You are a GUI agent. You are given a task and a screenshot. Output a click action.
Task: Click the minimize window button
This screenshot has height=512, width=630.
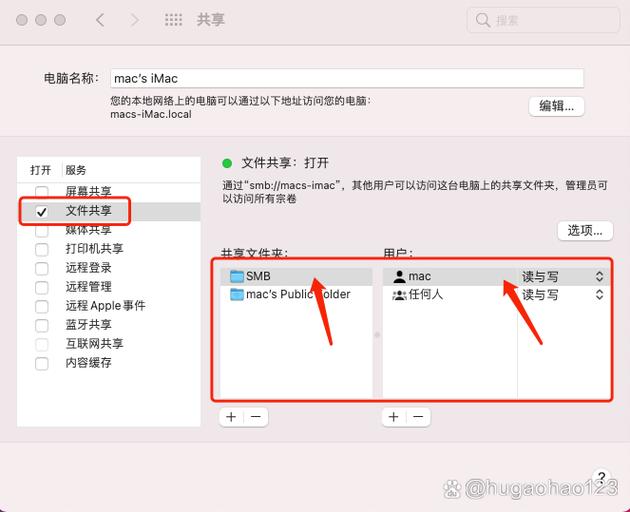(41, 20)
